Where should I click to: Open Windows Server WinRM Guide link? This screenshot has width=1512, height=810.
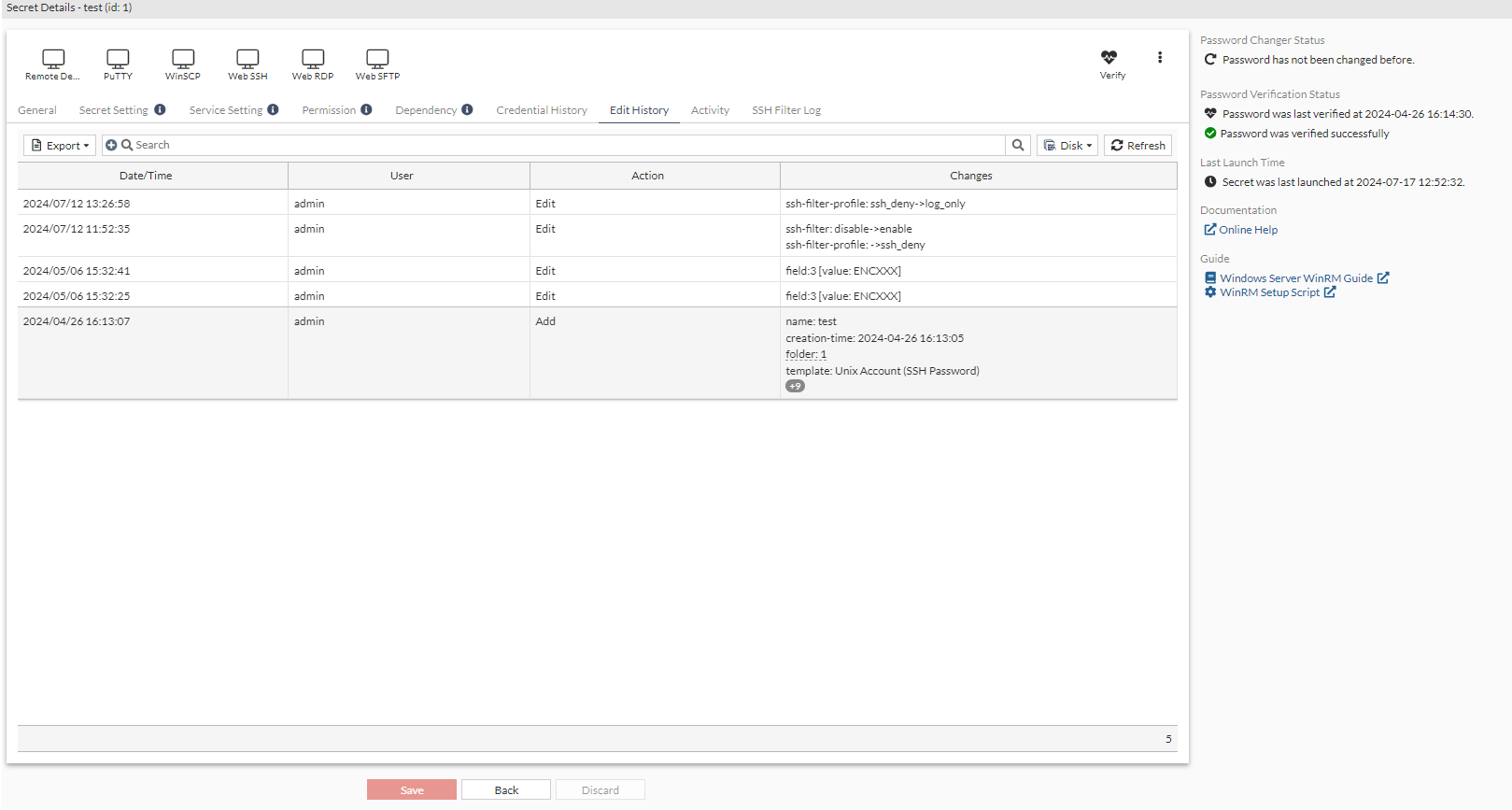(x=1296, y=278)
